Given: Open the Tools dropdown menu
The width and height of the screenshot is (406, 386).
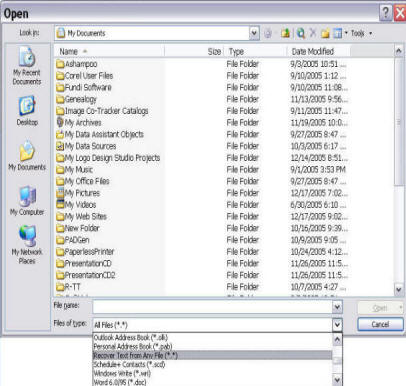Looking at the screenshot, I should click(x=361, y=33).
